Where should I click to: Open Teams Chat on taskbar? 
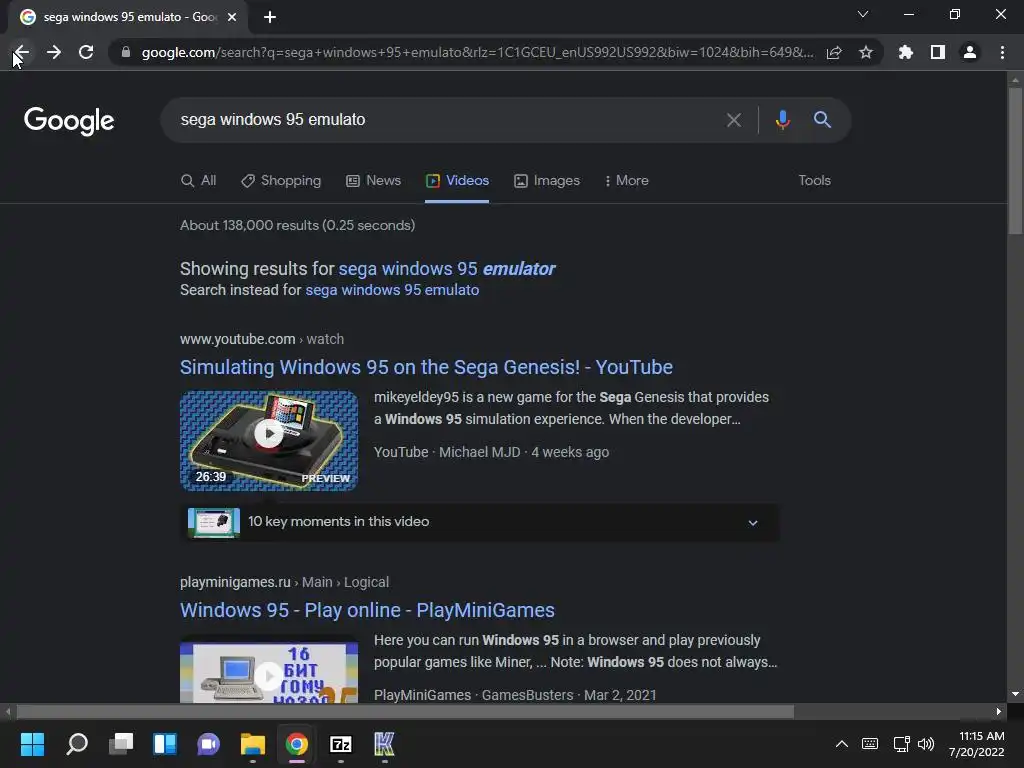point(209,744)
